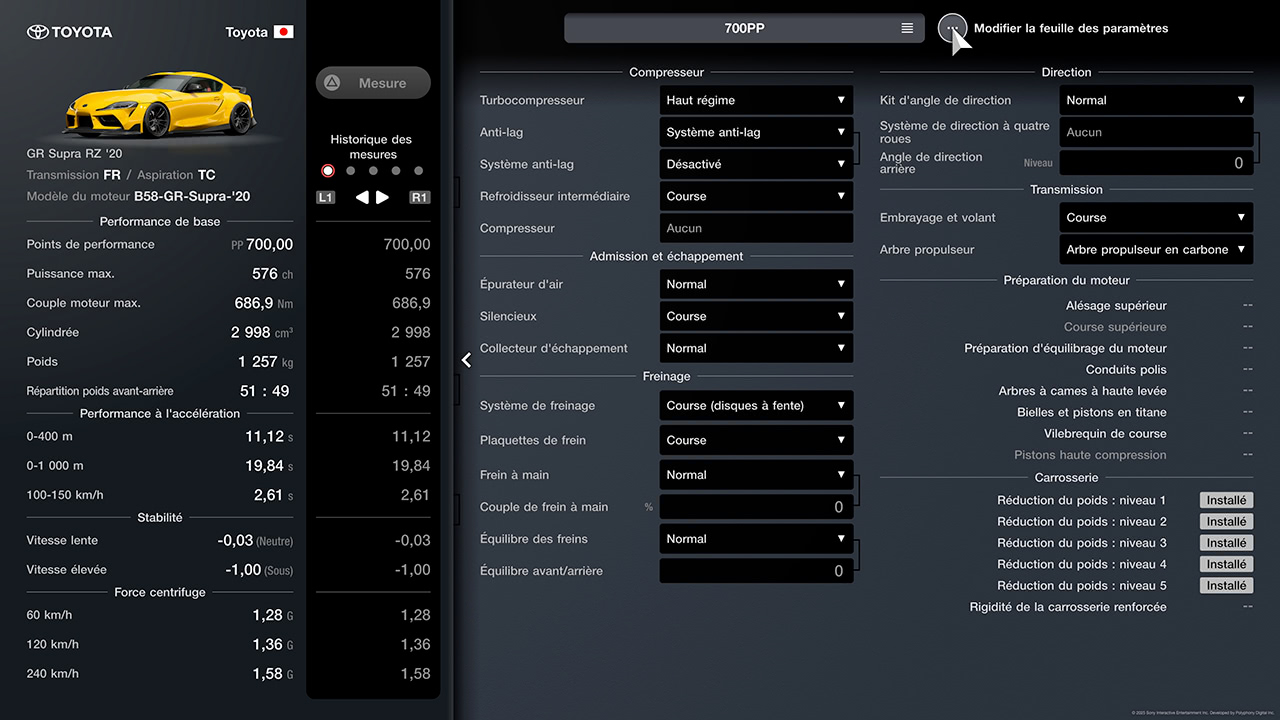Click Installé for Réduction du poids niveau 1
Viewport: 1280px width, 720px height.
click(1226, 500)
